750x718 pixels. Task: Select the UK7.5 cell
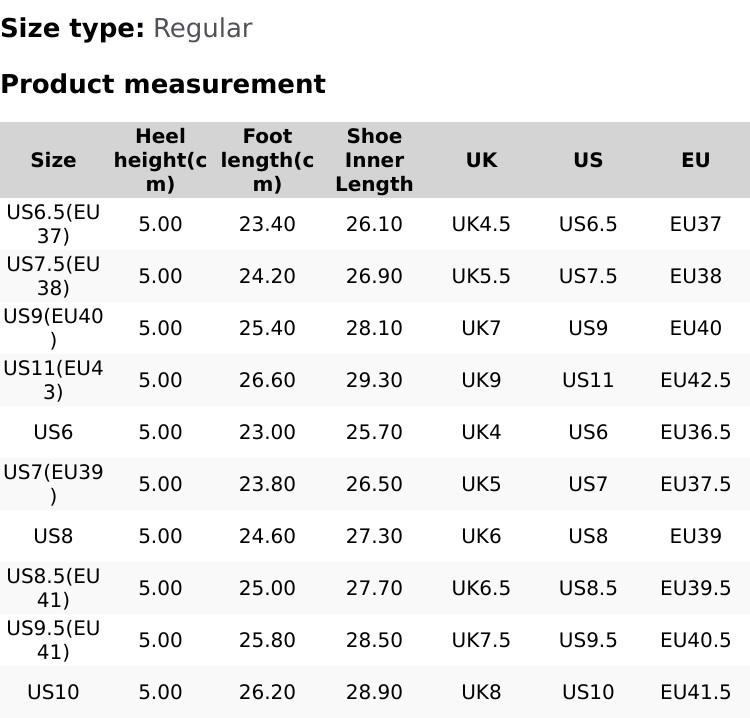click(481, 640)
